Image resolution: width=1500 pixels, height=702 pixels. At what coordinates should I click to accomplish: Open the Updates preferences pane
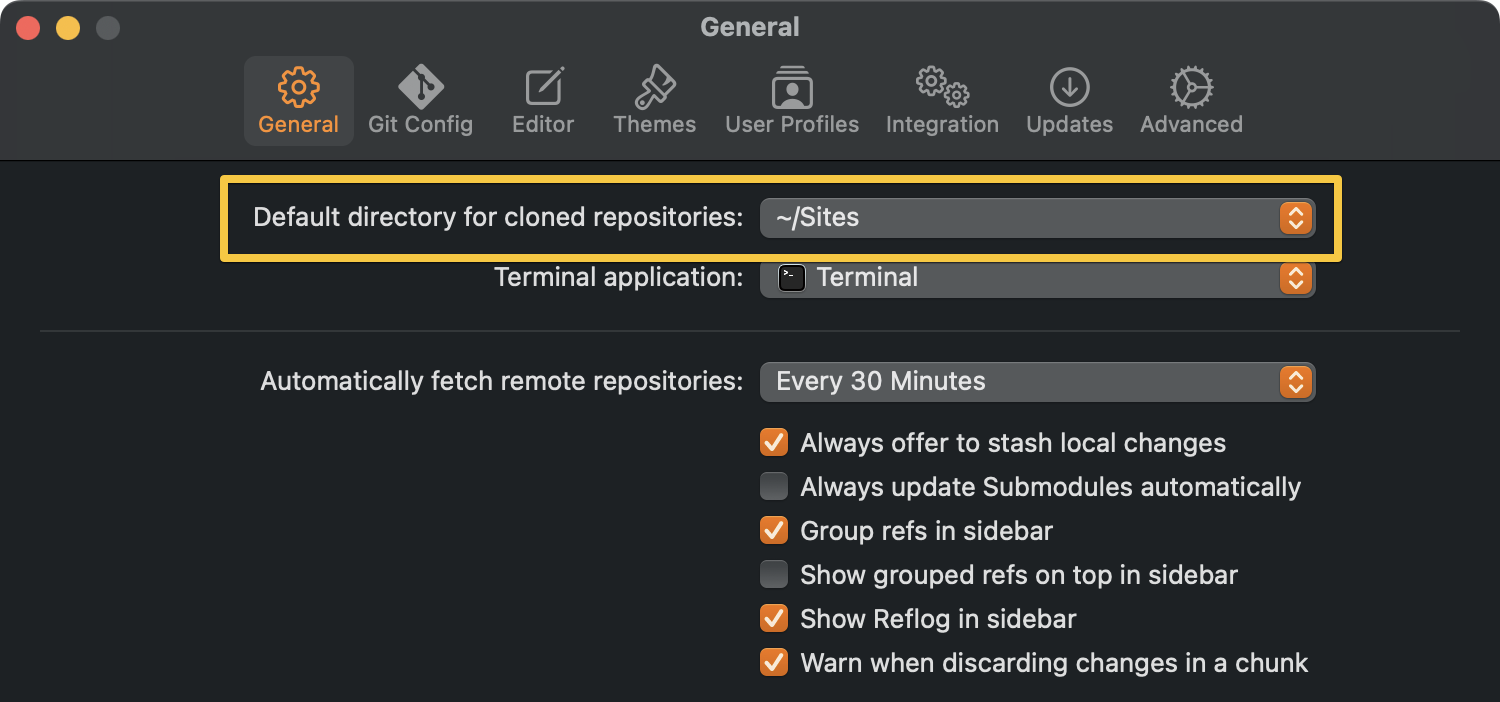tap(1068, 98)
